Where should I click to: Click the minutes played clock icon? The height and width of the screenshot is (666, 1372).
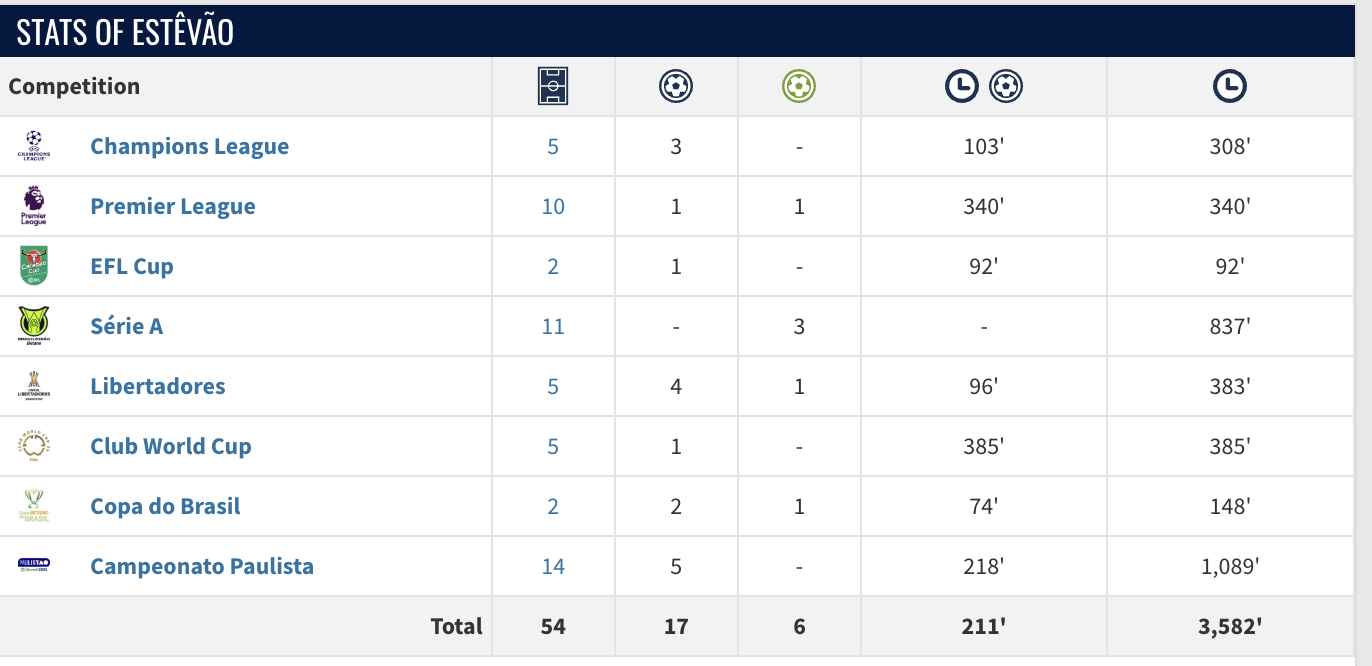click(1229, 87)
